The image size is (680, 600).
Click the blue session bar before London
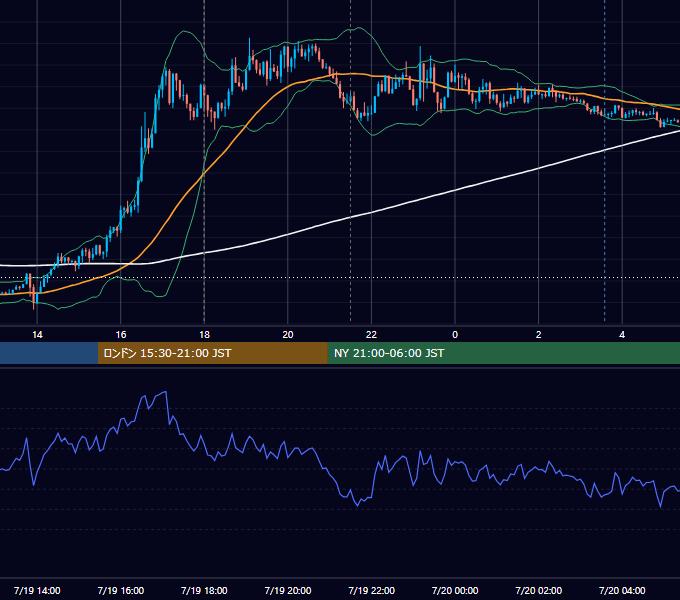click(49, 353)
